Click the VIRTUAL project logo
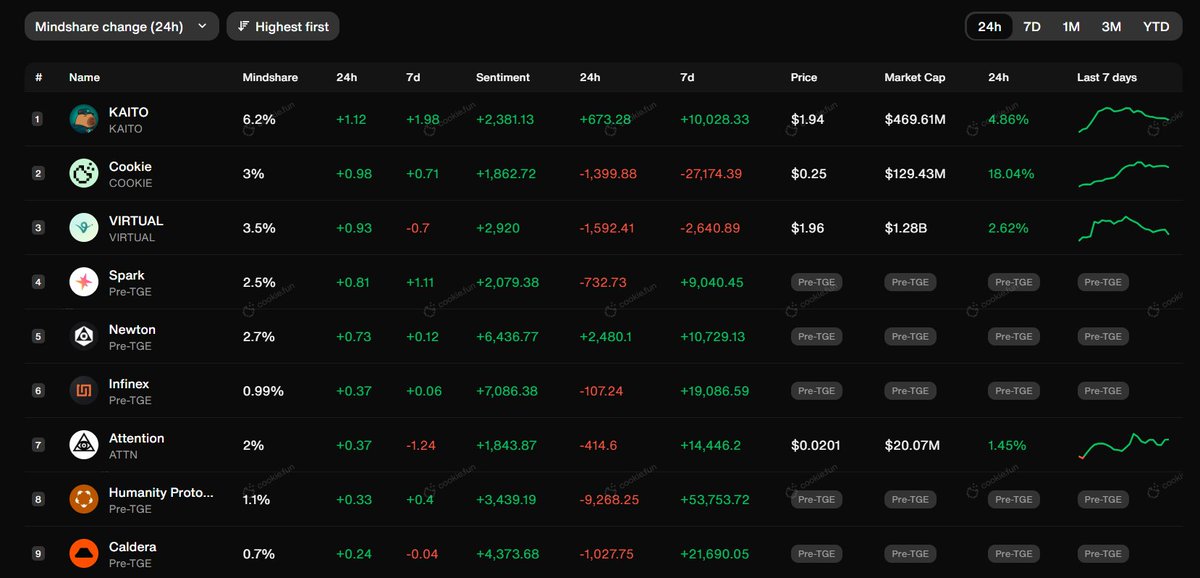The image size is (1200, 578). (84, 228)
